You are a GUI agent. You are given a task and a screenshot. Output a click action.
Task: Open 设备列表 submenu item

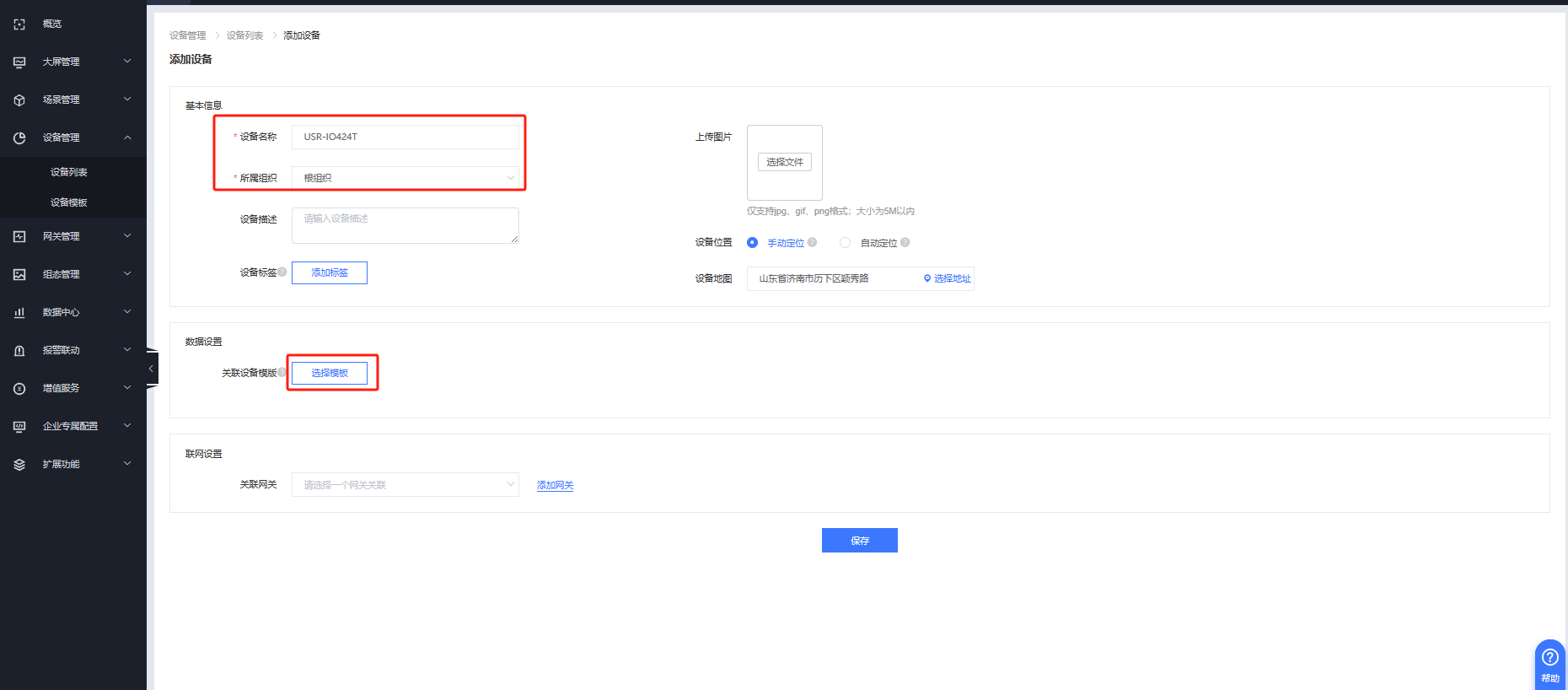pos(69,172)
